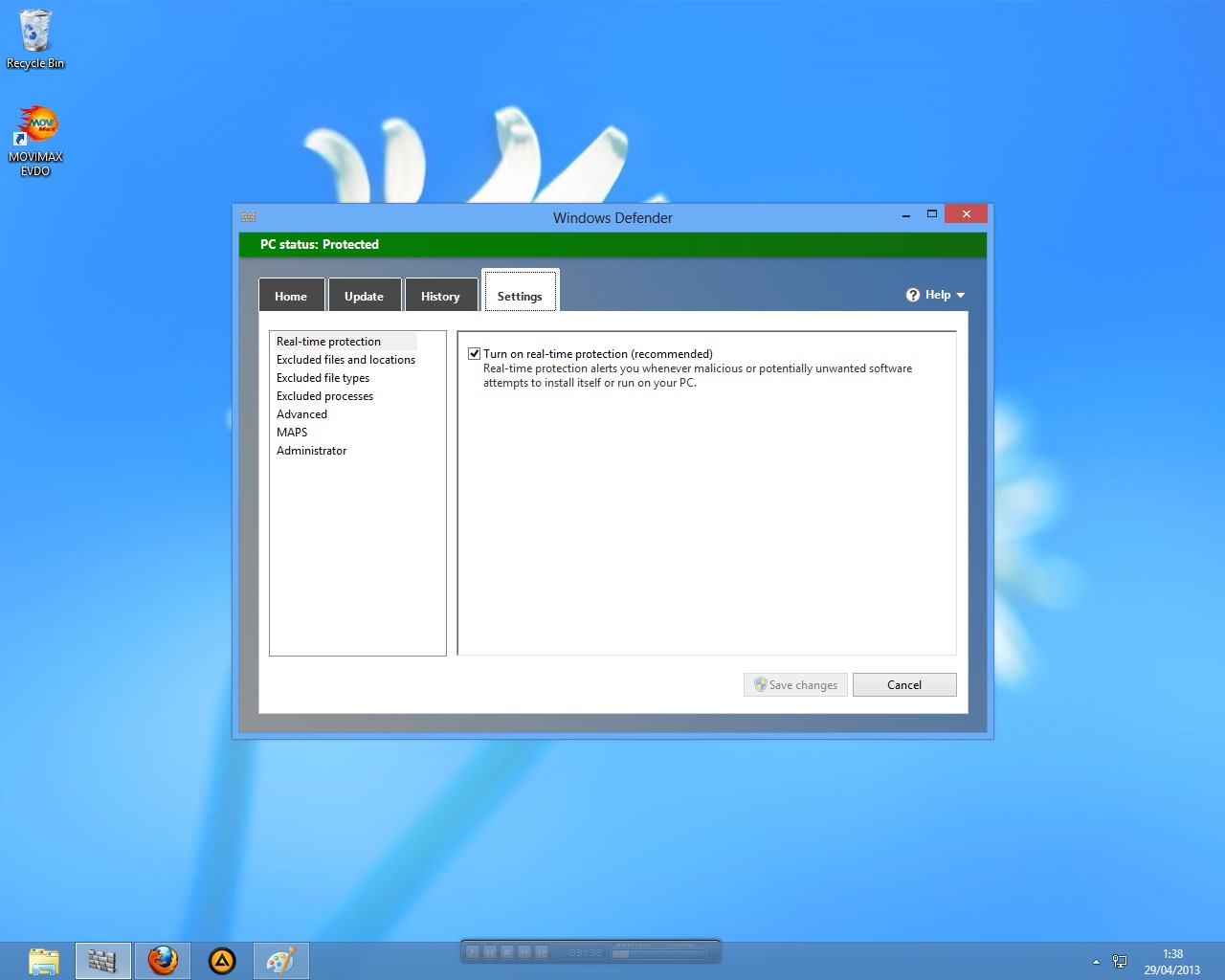
Task: Click Previous track on the taskbar player
Action: coord(524,952)
